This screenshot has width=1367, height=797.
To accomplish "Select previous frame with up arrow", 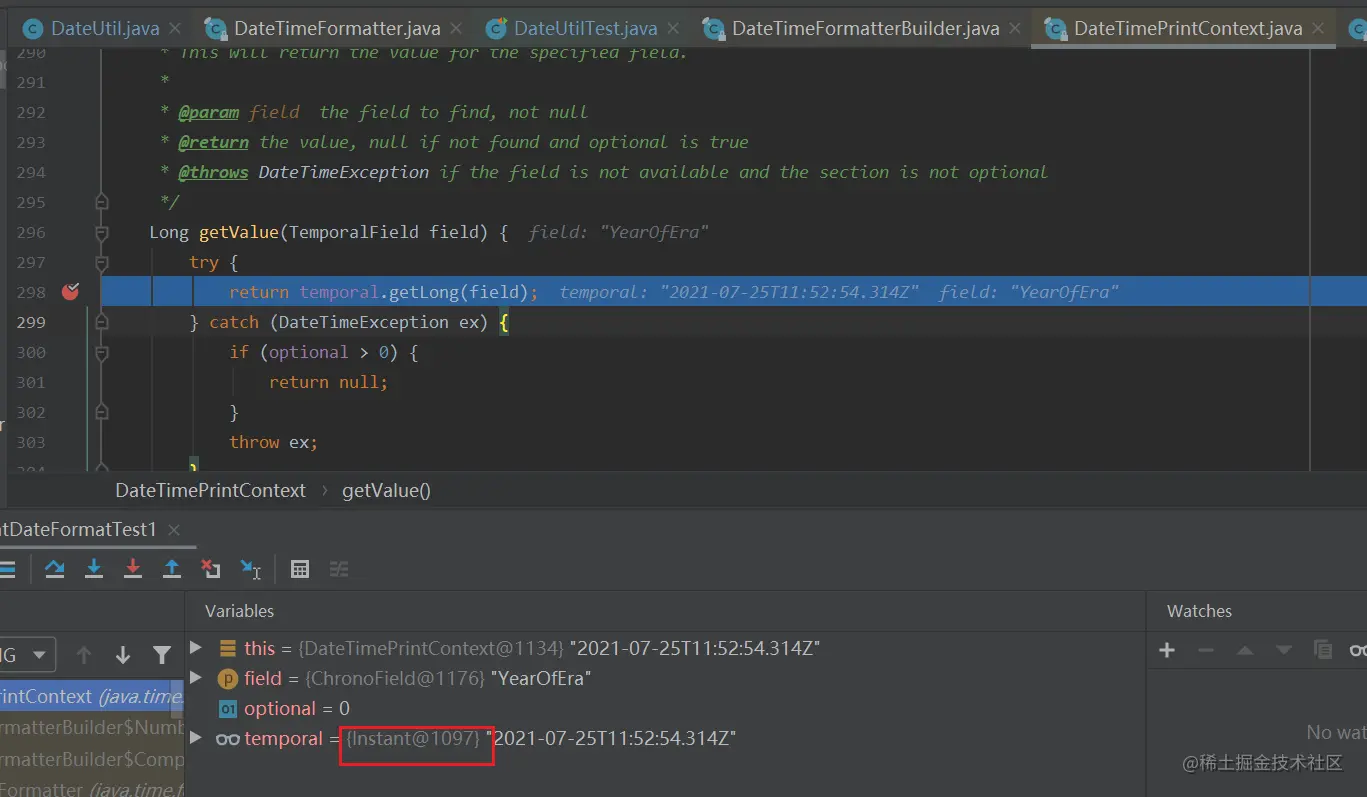I will point(84,655).
